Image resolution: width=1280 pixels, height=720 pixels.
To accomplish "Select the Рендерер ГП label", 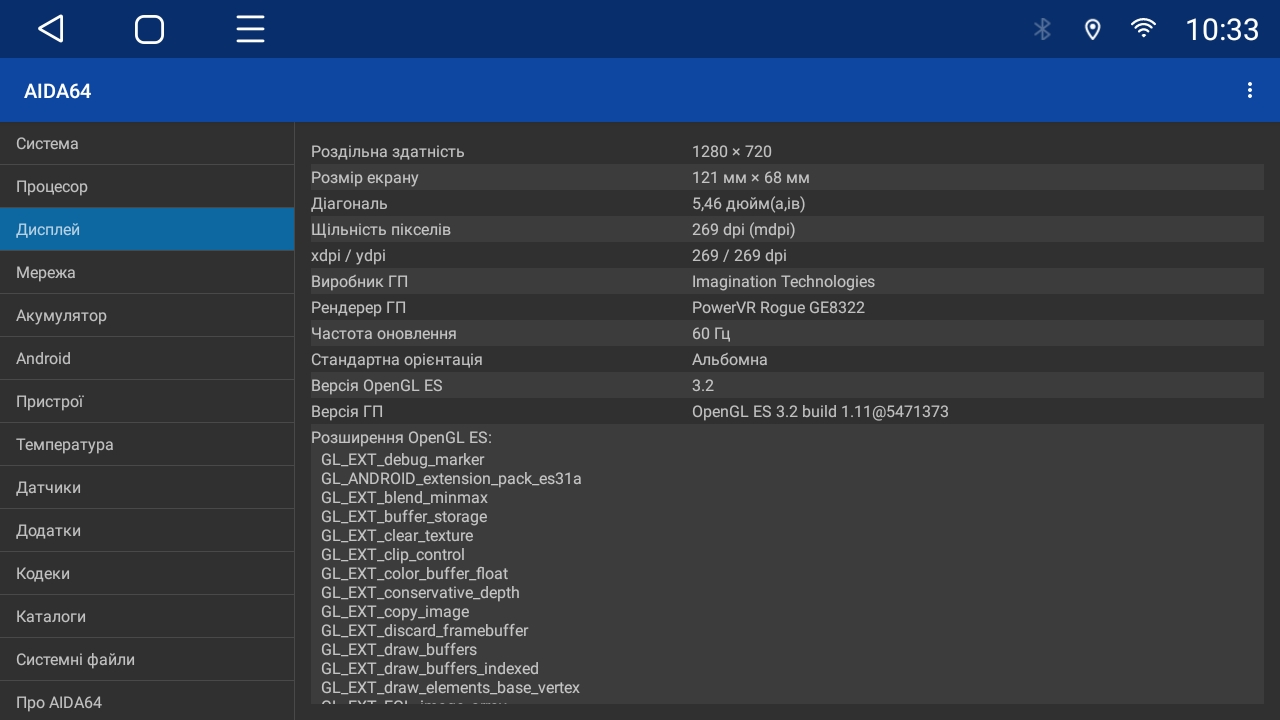I will pos(358,308).
